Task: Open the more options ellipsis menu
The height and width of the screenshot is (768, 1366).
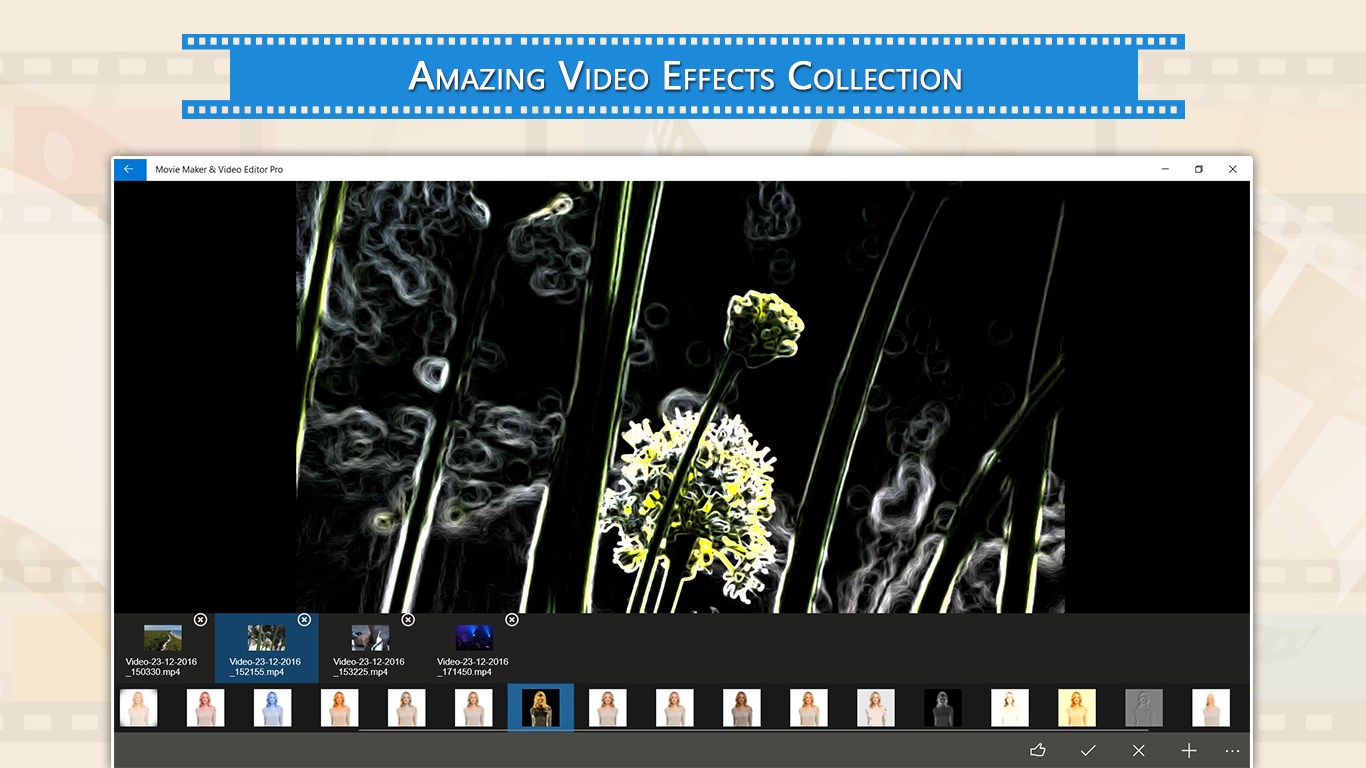Action: 1232,750
